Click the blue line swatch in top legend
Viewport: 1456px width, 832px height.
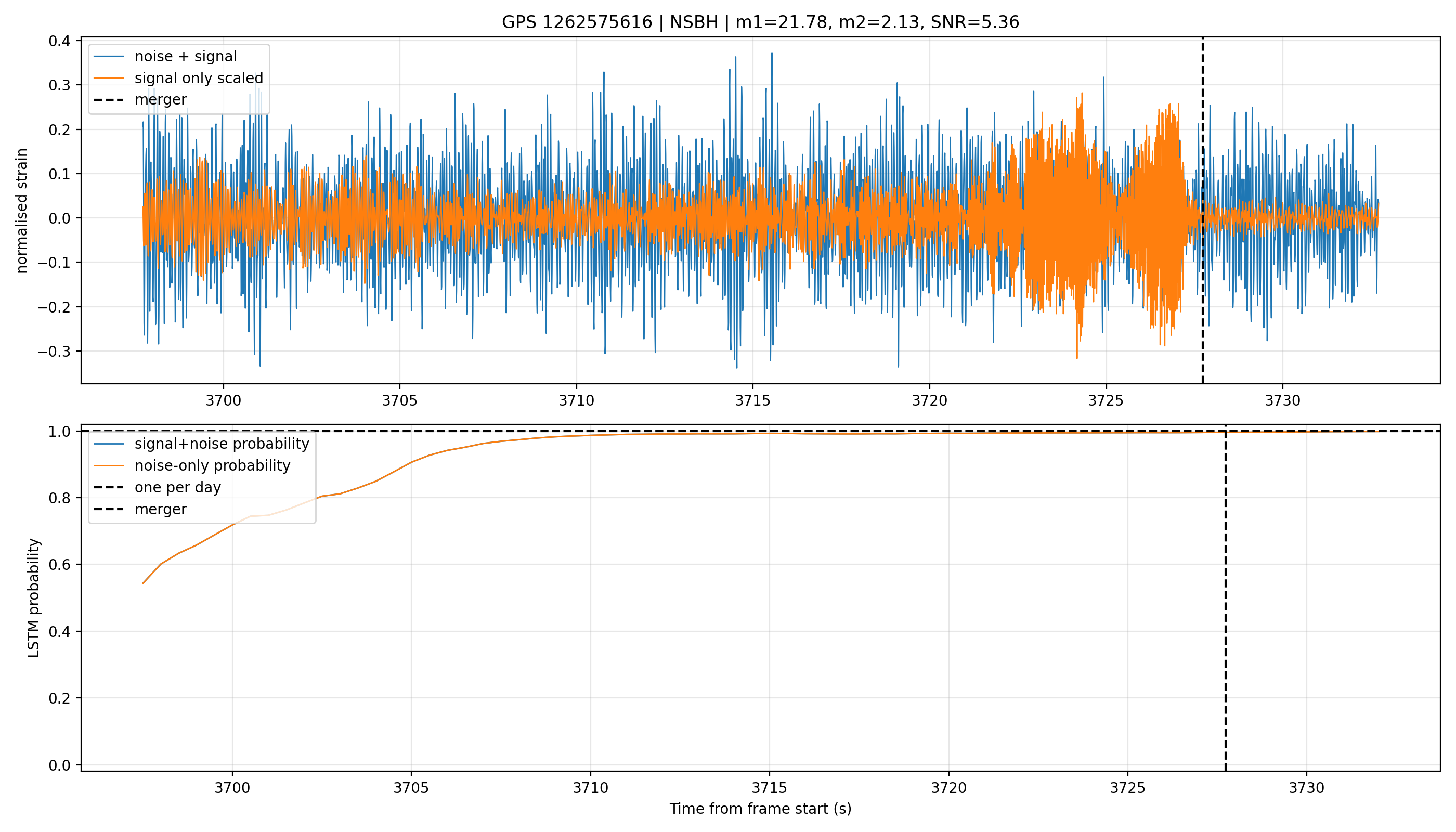click(109, 57)
